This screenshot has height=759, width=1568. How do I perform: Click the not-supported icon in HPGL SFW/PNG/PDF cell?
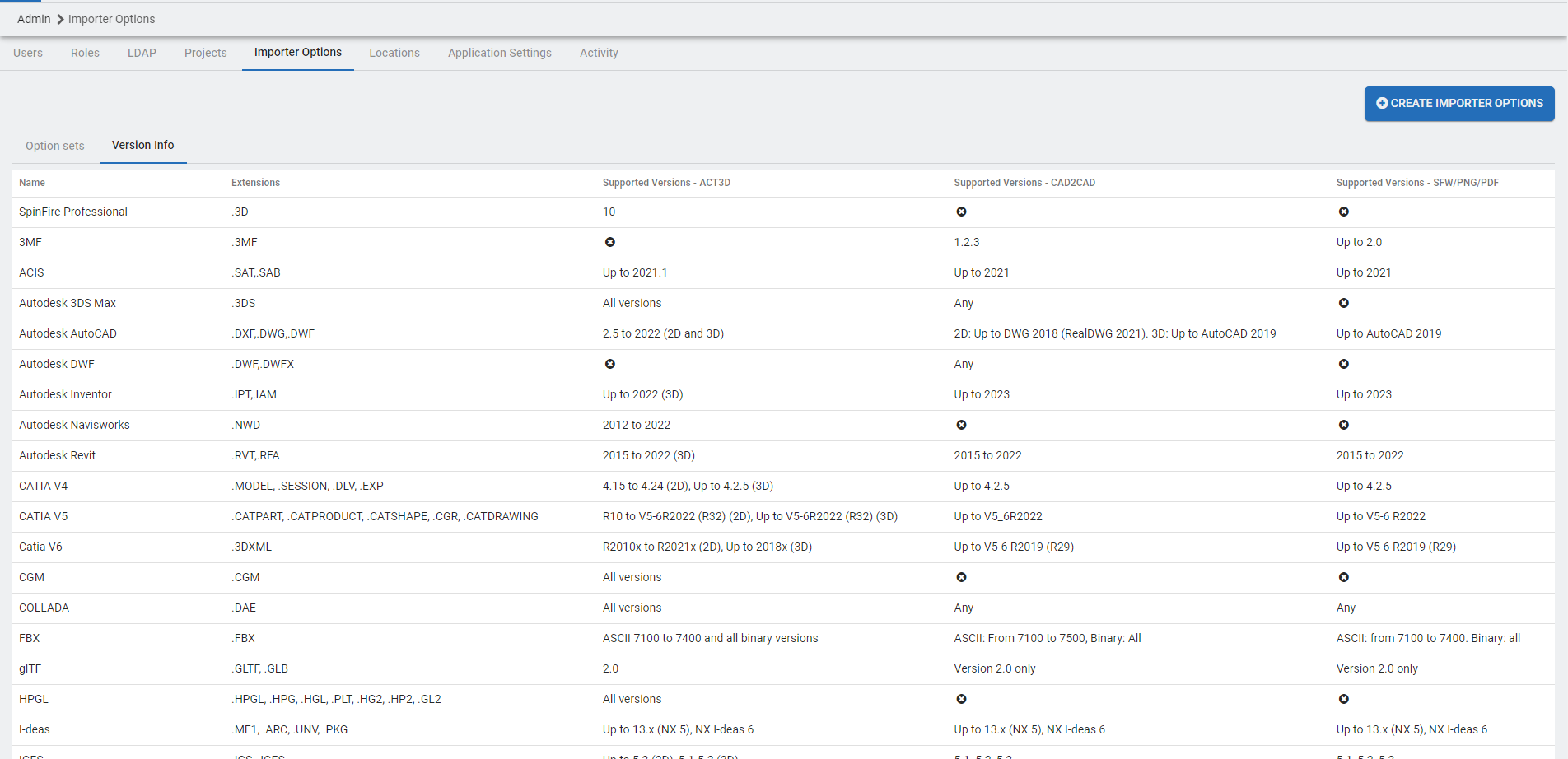(1343, 699)
